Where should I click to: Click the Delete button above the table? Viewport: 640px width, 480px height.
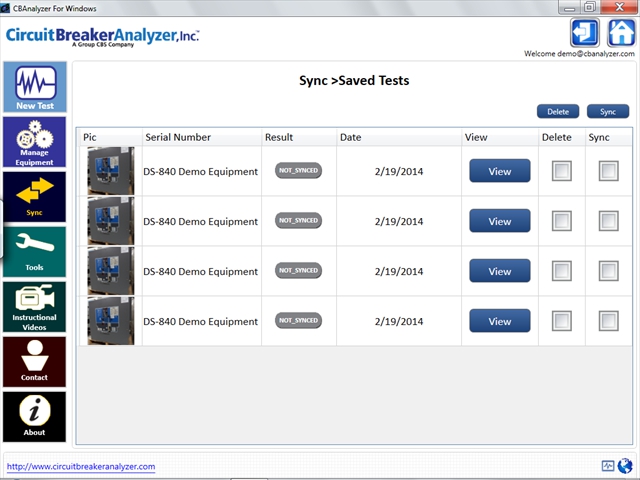click(x=558, y=111)
